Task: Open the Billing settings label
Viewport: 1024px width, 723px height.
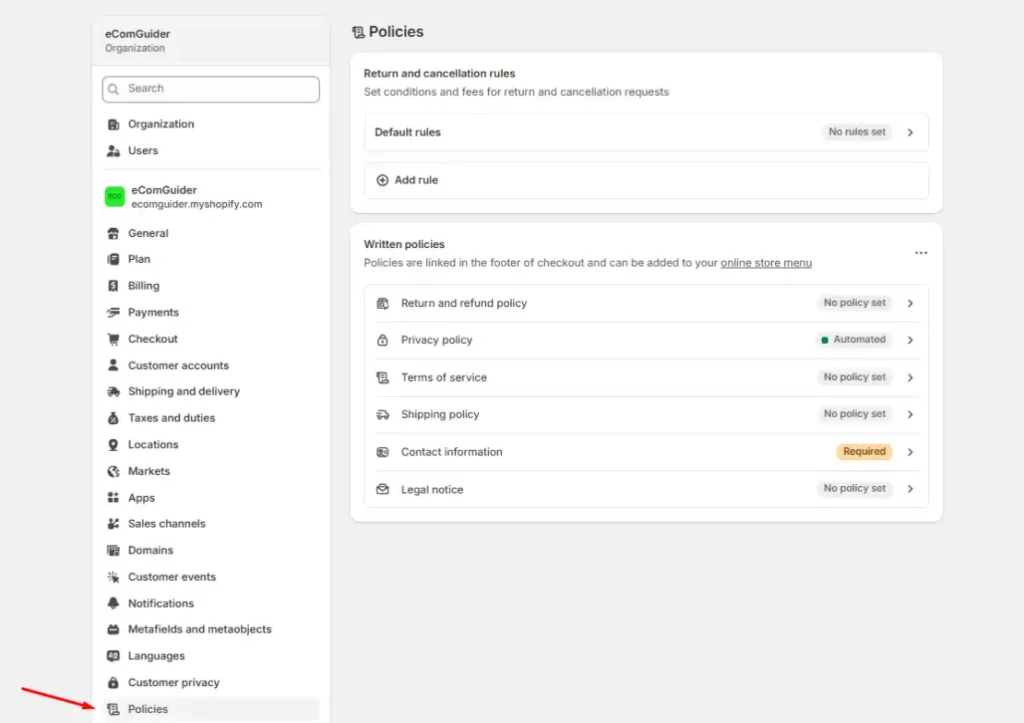Action: click(x=144, y=286)
